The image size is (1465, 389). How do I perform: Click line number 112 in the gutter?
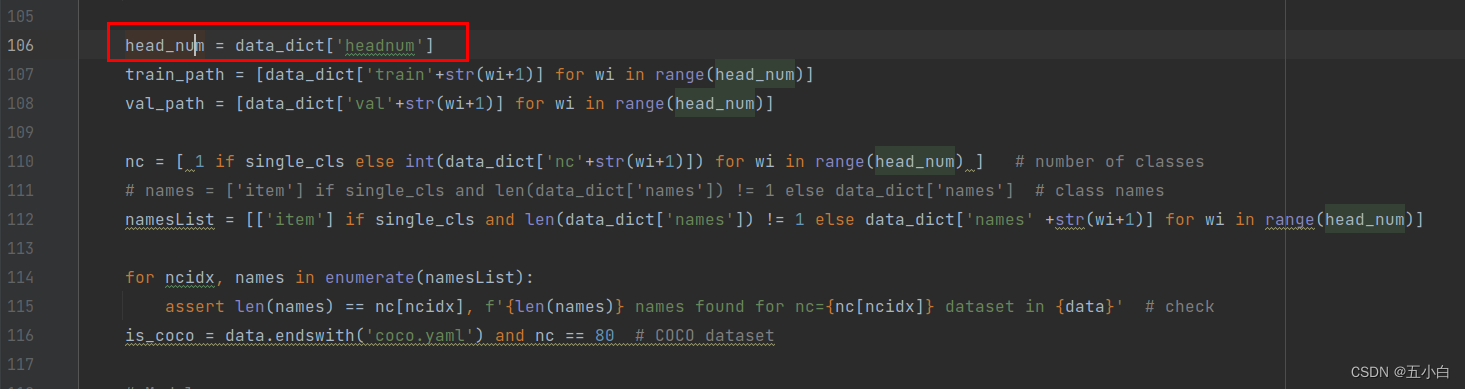point(20,219)
